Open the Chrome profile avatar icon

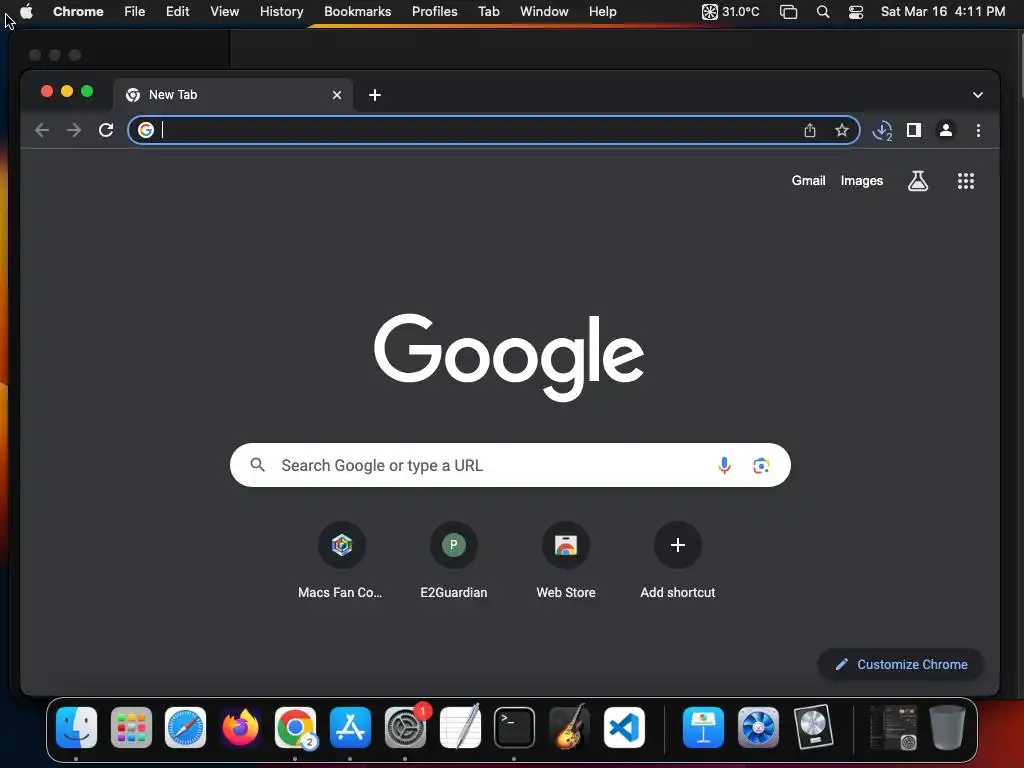coord(945,131)
